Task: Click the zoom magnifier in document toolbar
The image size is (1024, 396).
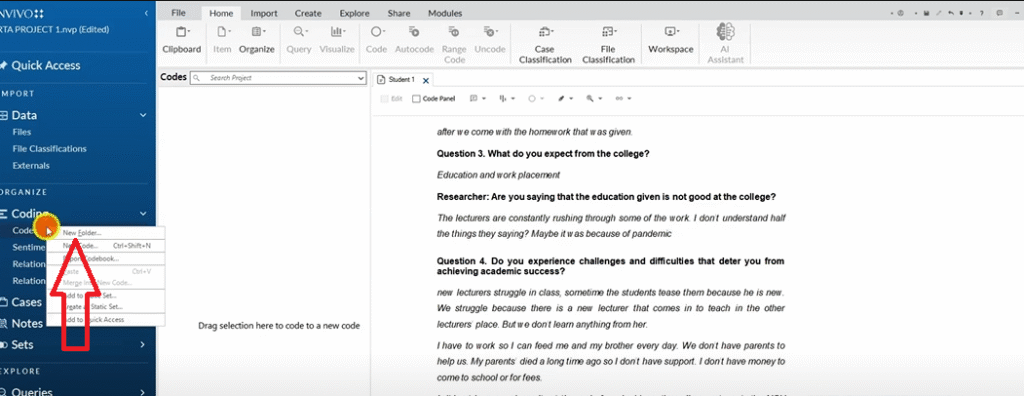Action: click(x=590, y=99)
